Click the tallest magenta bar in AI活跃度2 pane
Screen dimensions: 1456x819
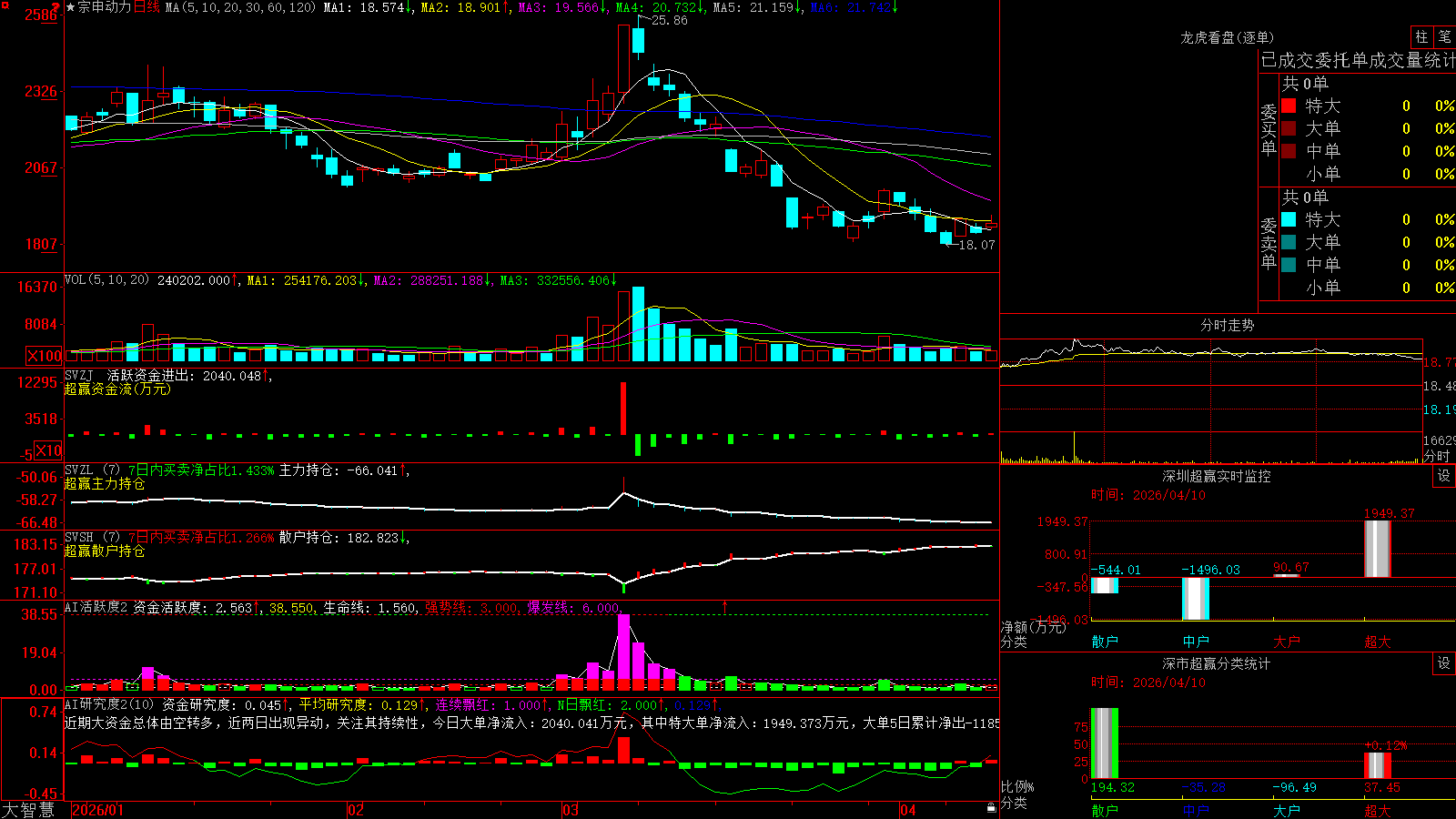[x=623, y=652]
